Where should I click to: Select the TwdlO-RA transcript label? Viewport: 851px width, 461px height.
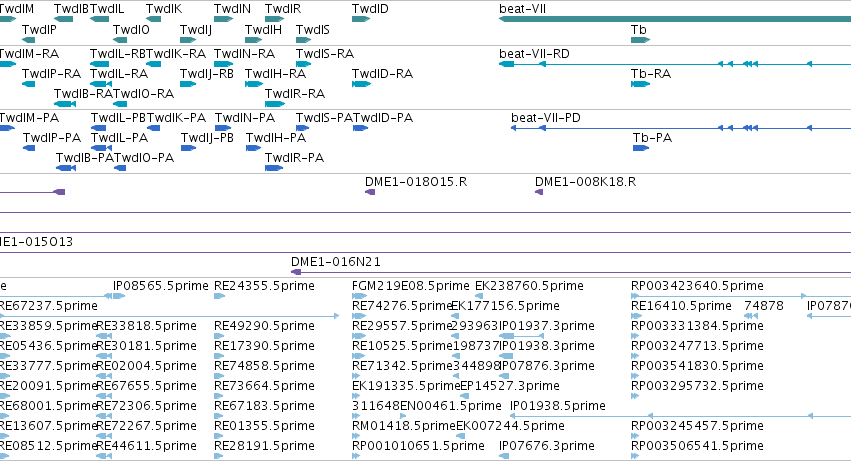pos(143,93)
